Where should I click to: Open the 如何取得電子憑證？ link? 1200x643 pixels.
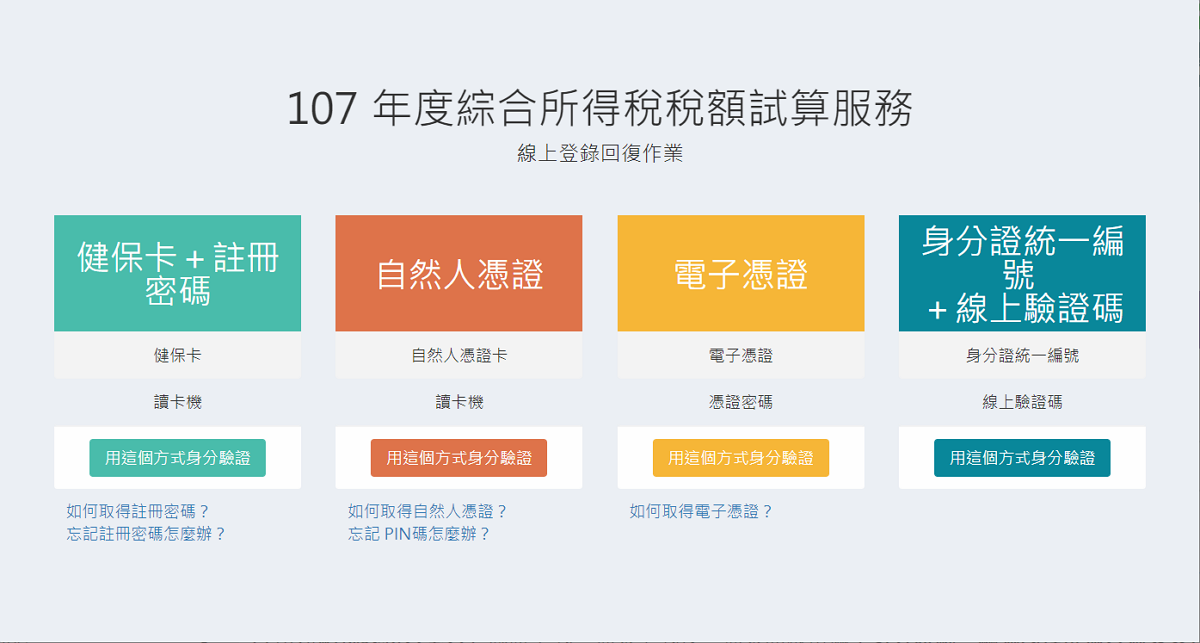coord(702,511)
